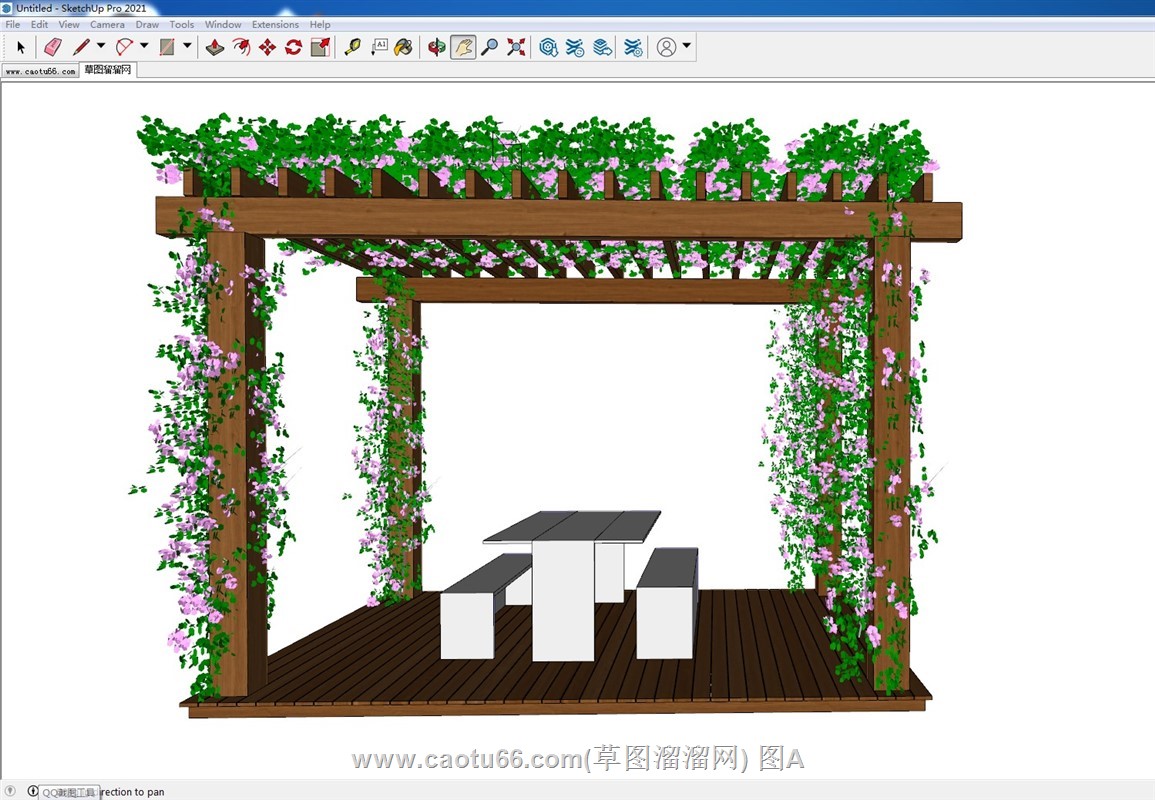Open the Extensions menu
The height and width of the screenshot is (800, 1155).
pos(275,24)
